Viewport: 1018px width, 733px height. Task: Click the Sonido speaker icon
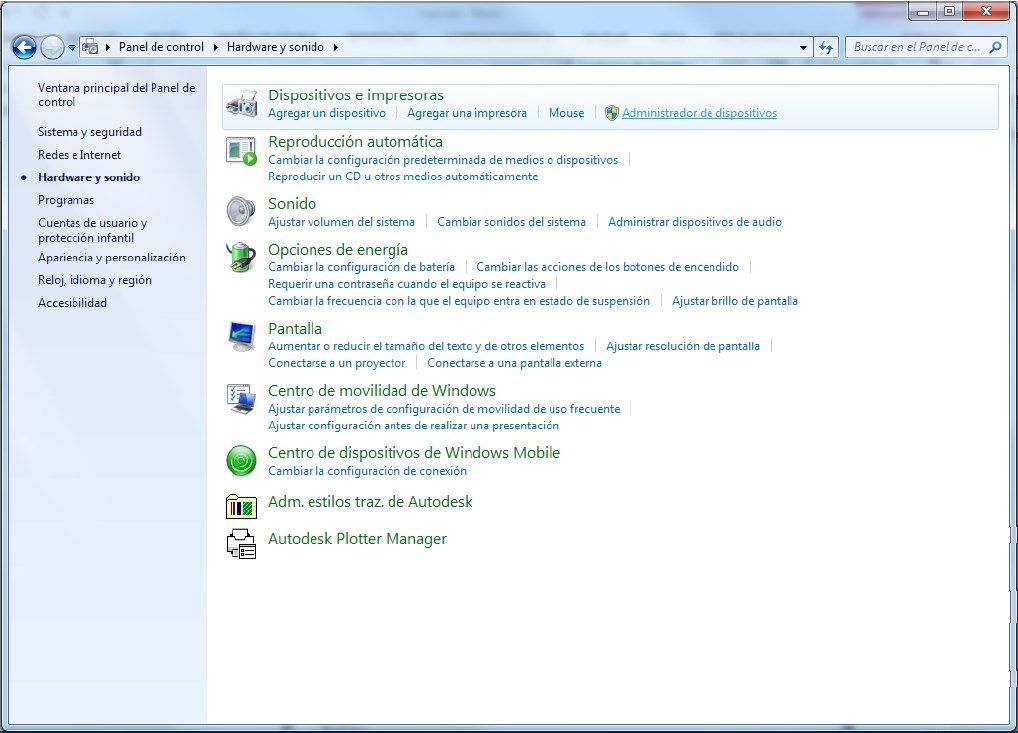point(242,212)
